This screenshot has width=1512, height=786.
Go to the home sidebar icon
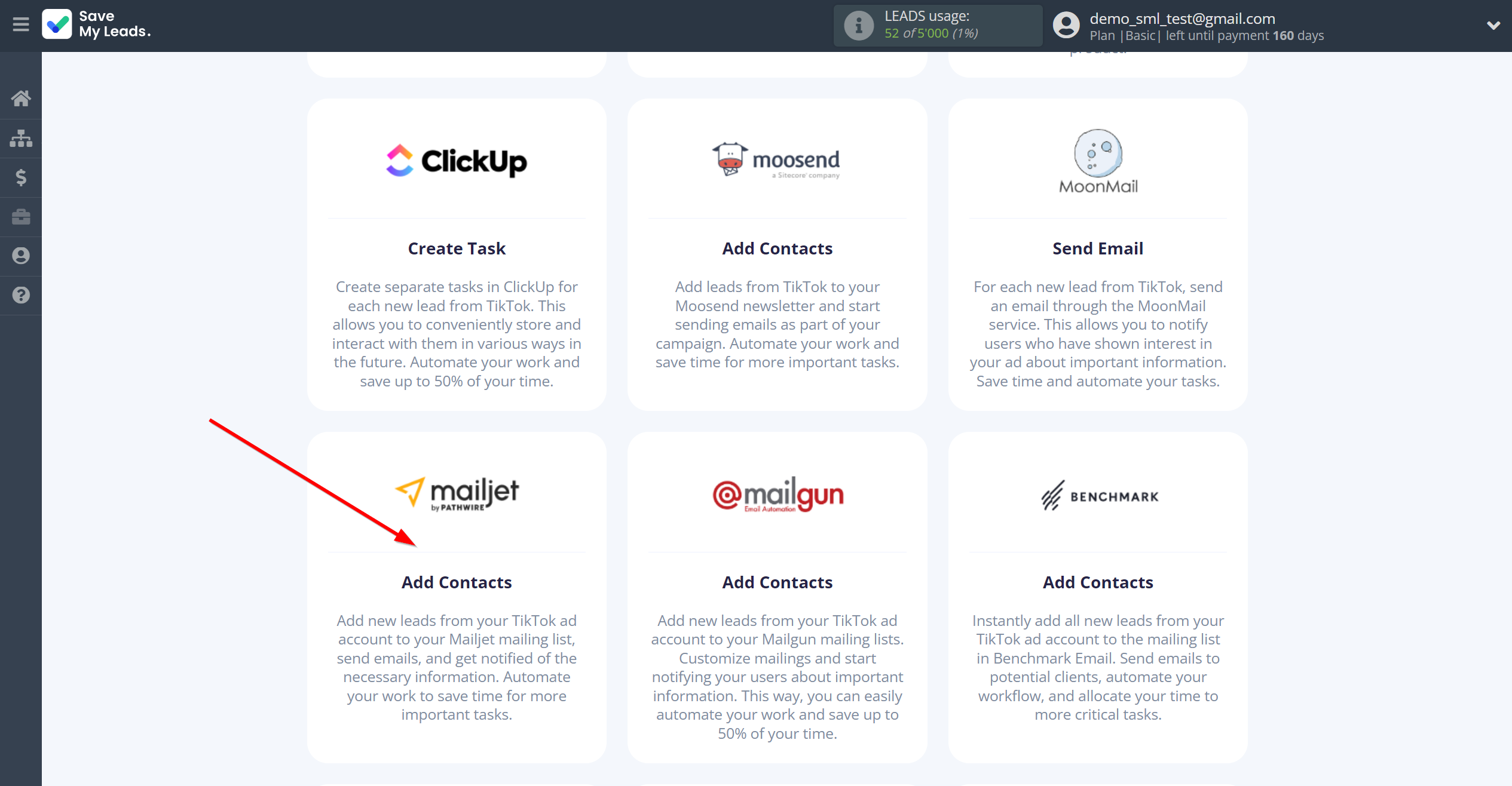pos(21,99)
